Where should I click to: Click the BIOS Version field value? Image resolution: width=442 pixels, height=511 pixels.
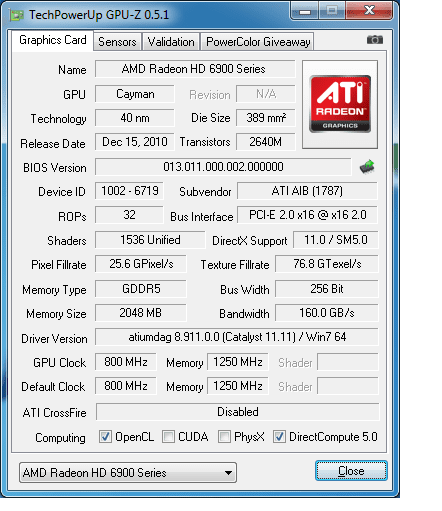pyautogui.click(x=223, y=167)
